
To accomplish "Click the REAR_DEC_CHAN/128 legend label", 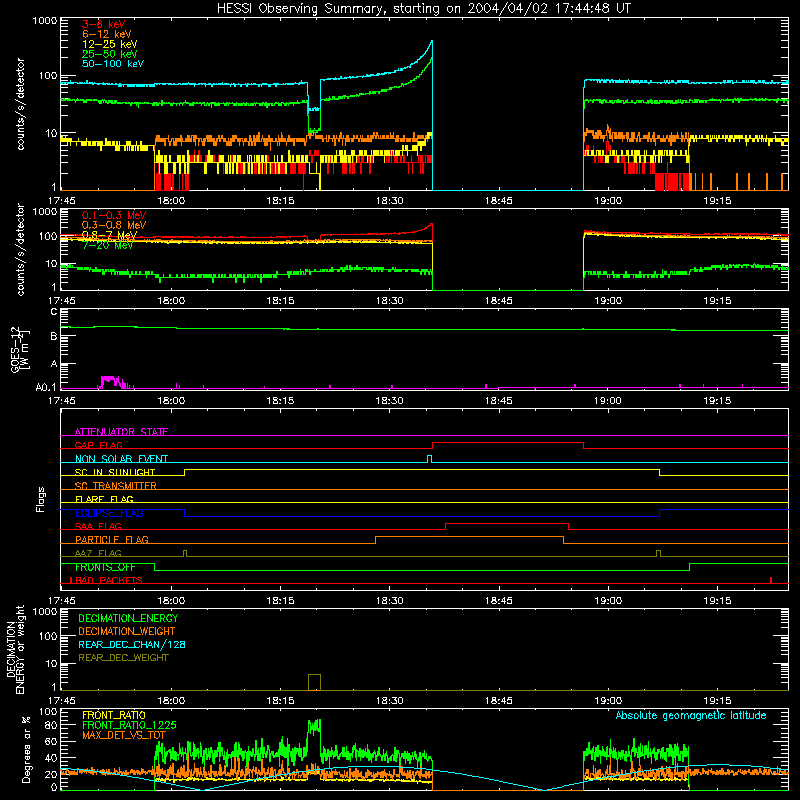I will pos(132,645).
